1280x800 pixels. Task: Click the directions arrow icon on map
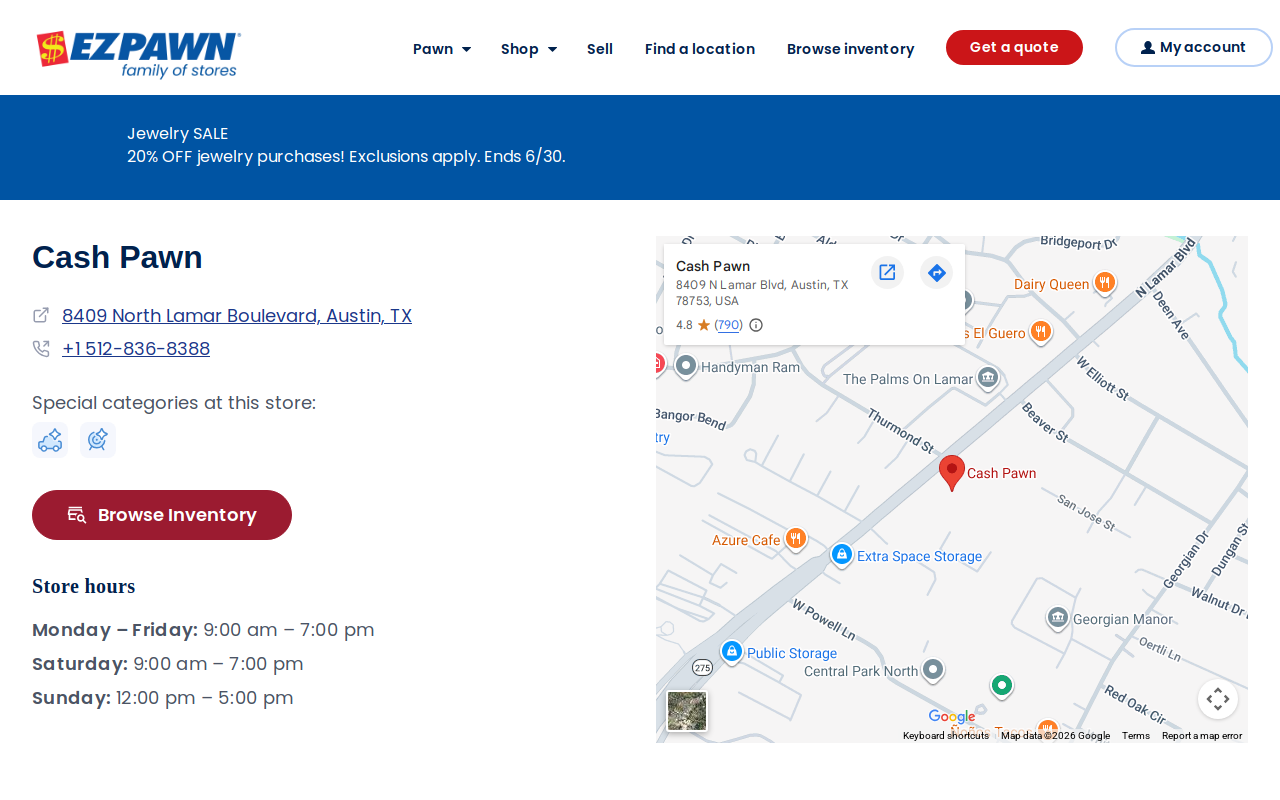click(x=936, y=272)
